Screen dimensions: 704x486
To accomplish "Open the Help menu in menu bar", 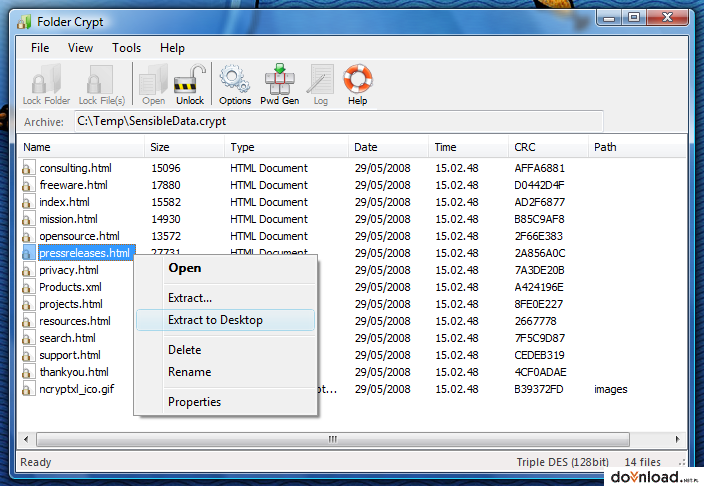I will pyautogui.click(x=172, y=48).
